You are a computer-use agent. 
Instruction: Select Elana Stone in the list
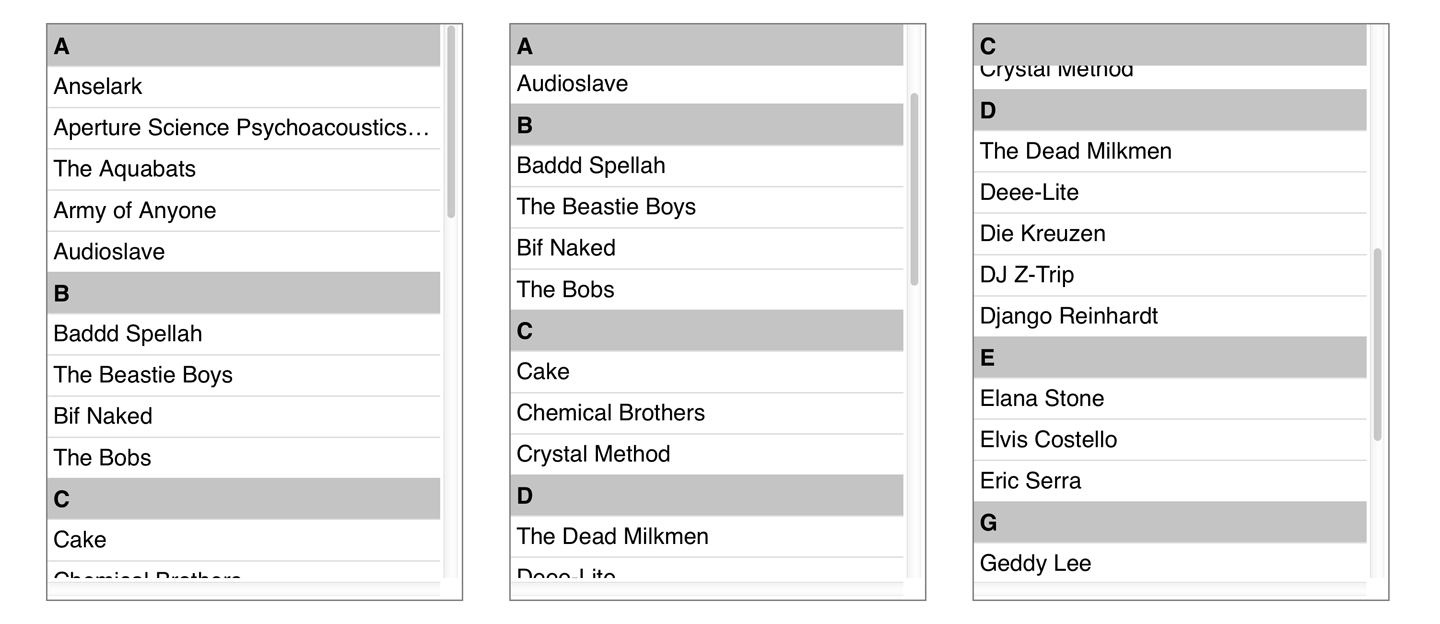pos(1169,399)
